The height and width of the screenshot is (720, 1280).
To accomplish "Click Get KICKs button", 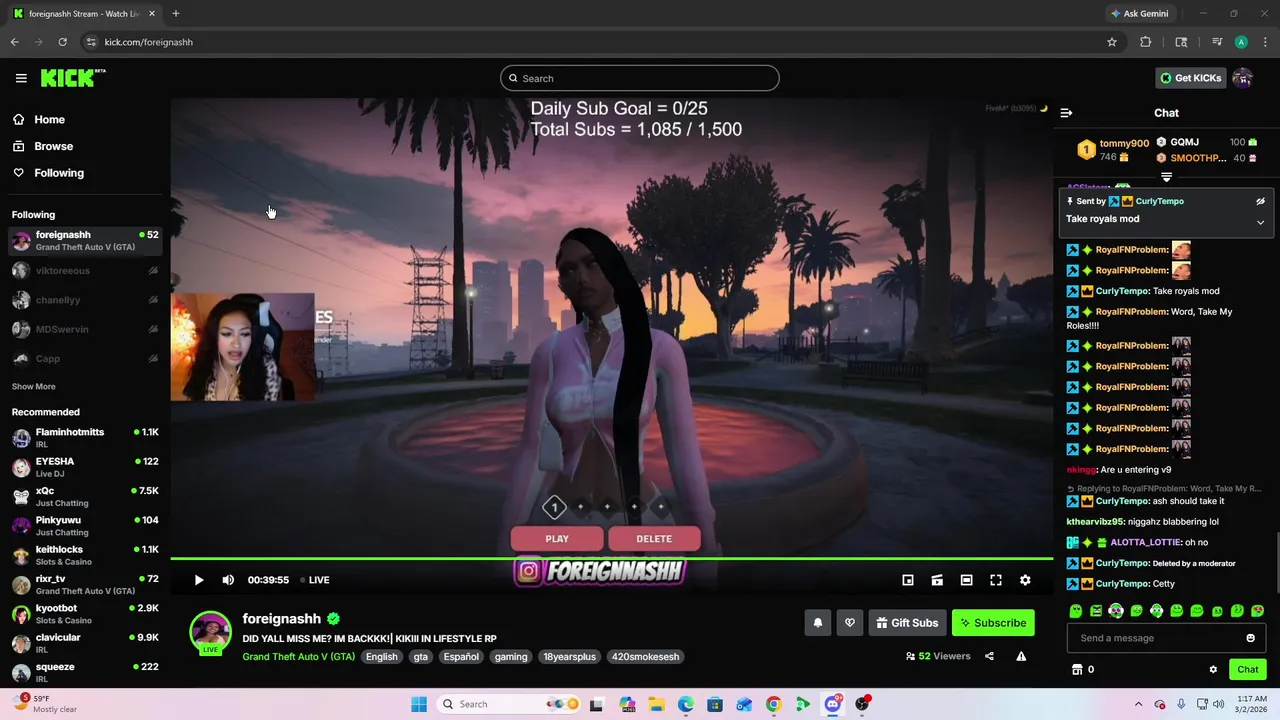I will click(1190, 78).
